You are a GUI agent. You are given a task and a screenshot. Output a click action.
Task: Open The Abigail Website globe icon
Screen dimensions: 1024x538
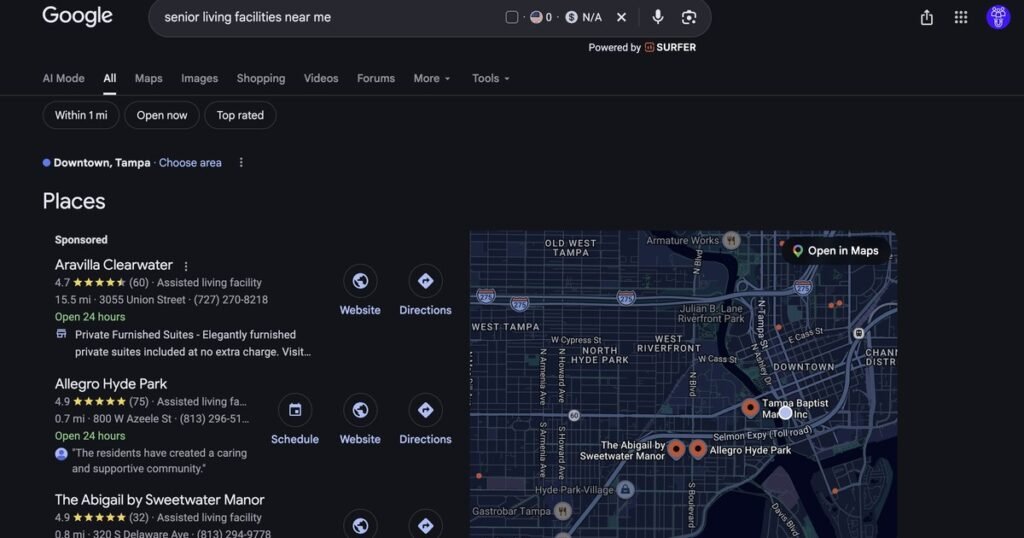pyautogui.click(x=360, y=526)
